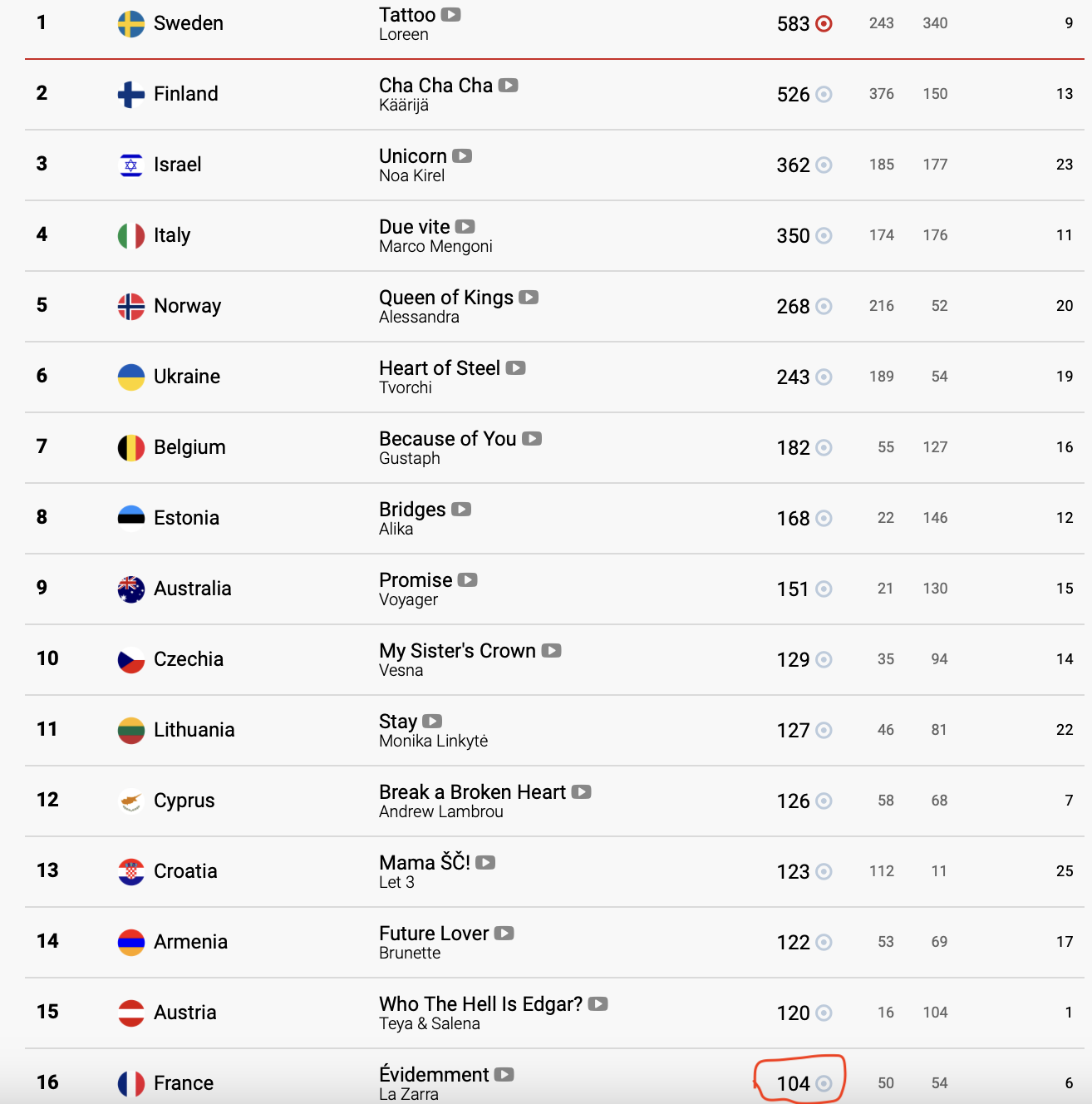
Task: Open the Sweden country link
Action: [188, 23]
